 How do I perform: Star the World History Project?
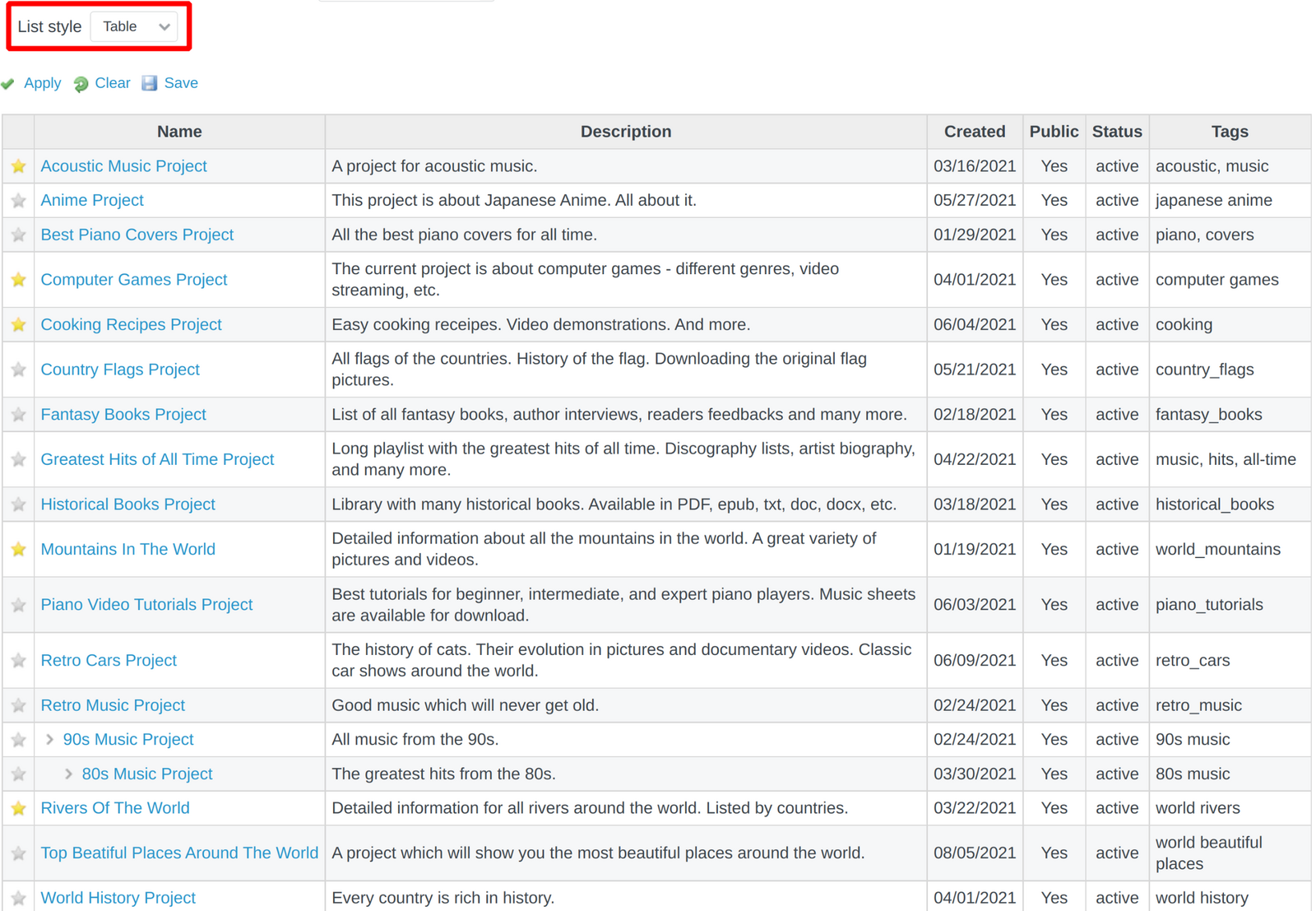[x=18, y=898]
